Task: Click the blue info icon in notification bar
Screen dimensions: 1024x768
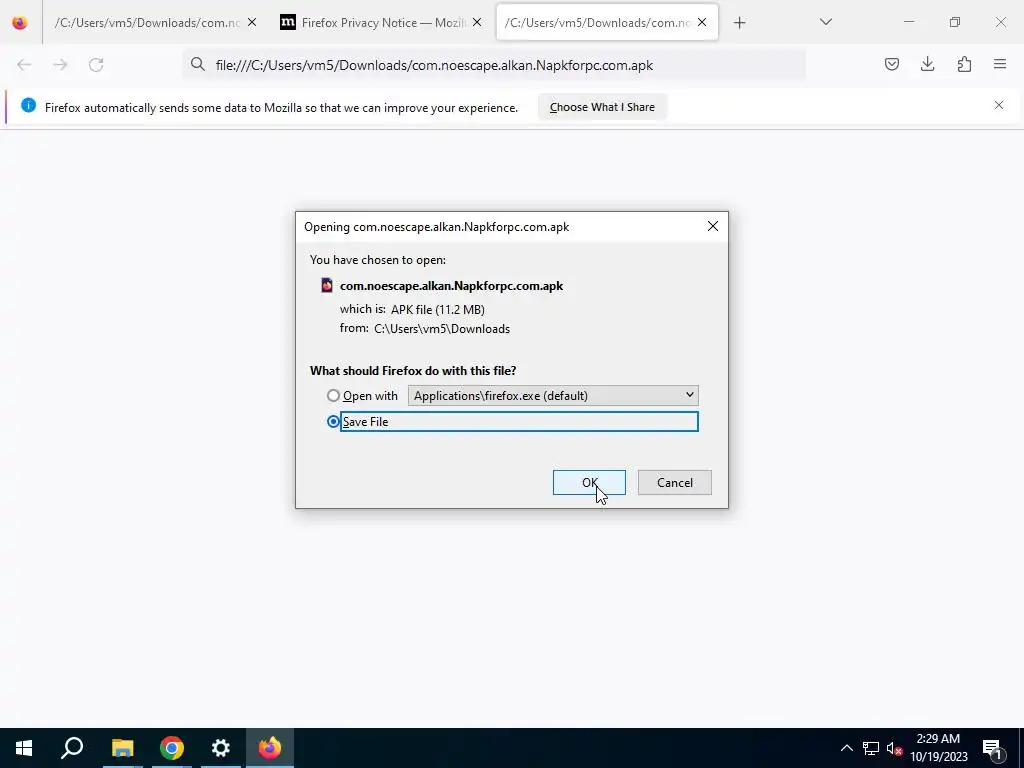Action: 28,105
